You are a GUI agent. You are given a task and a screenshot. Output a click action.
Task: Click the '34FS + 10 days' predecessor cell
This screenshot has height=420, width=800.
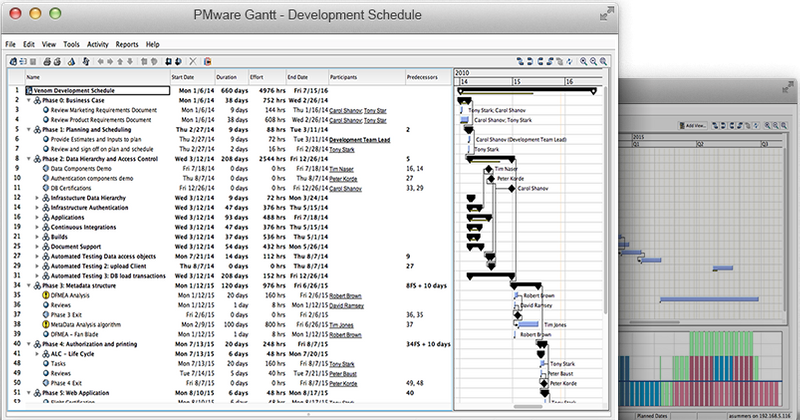click(x=428, y=344)
